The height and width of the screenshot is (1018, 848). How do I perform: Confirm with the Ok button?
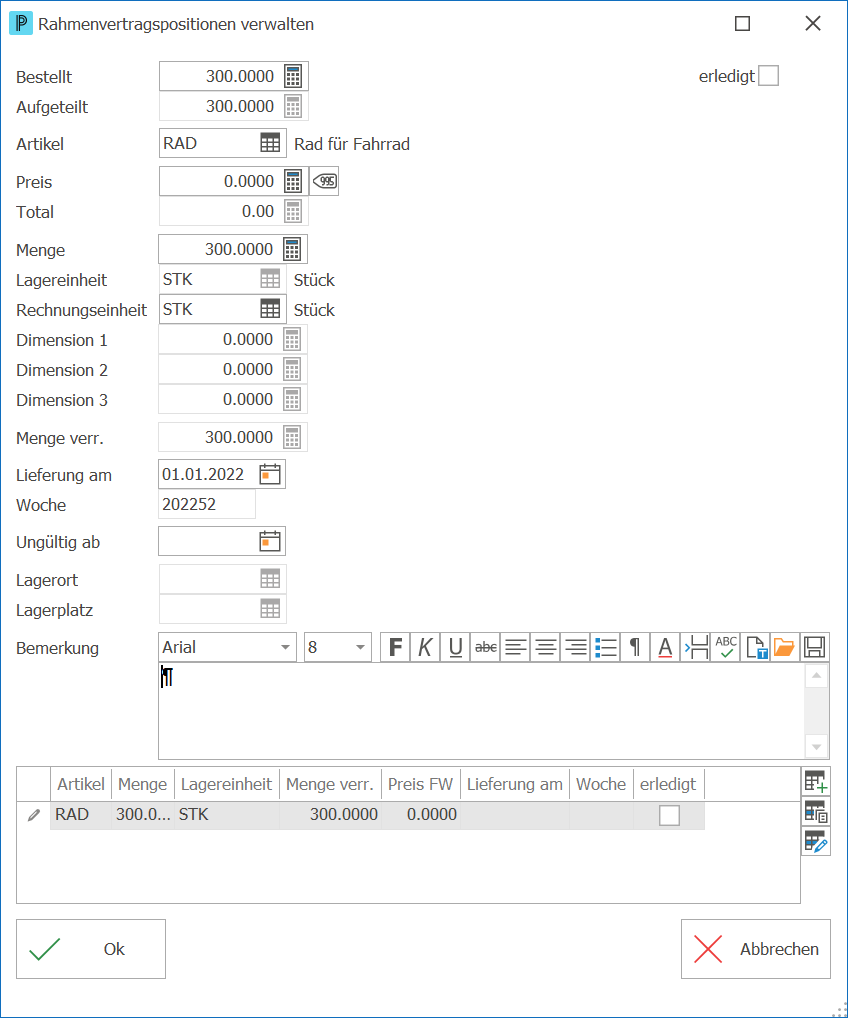(x=91, y=949)
